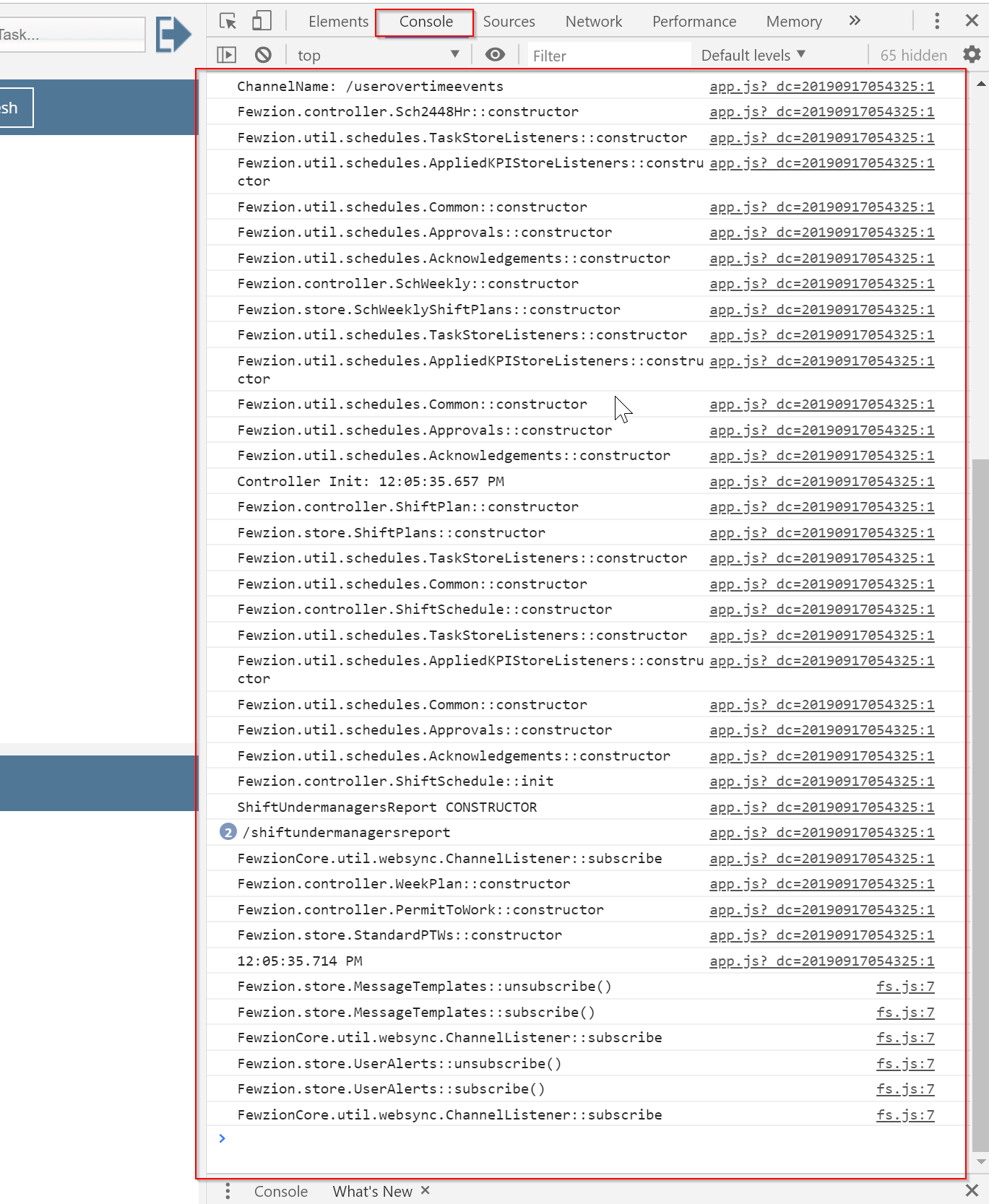Show more DevTools tabs chevron
989x1204 pixels.
(855, 21)
